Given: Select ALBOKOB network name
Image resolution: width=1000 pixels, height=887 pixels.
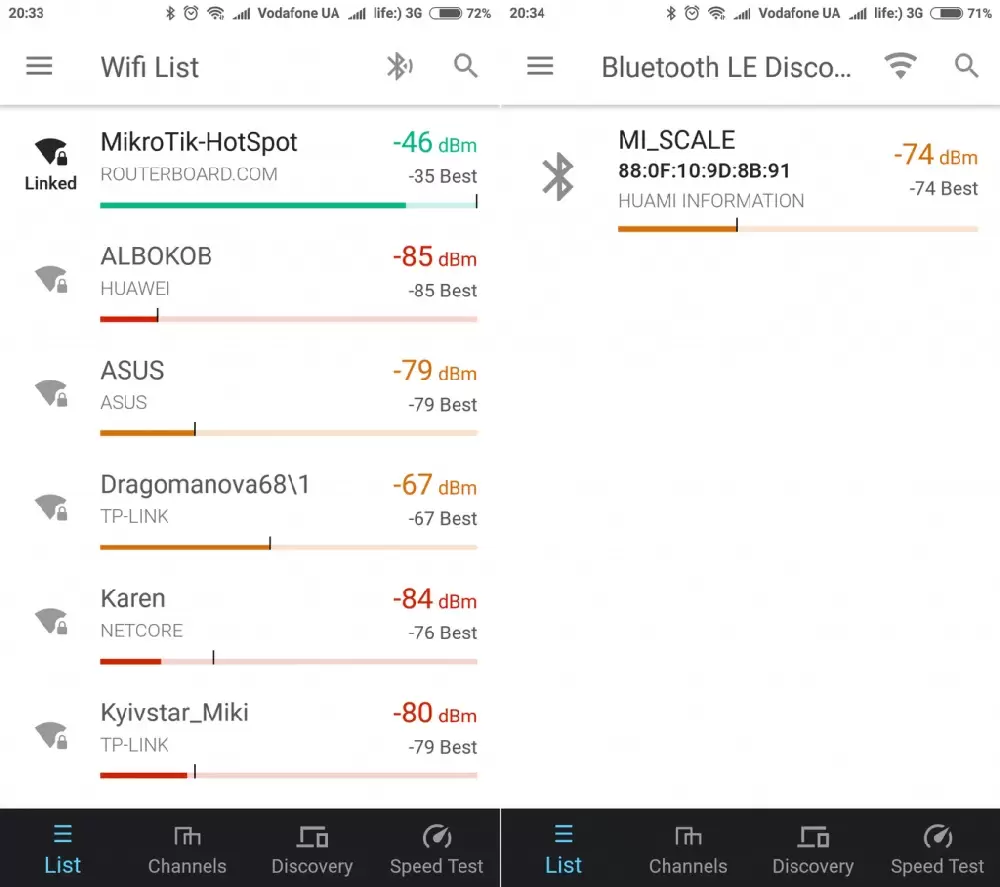Looking at the screenshot, I should click(x=156, y=256).
